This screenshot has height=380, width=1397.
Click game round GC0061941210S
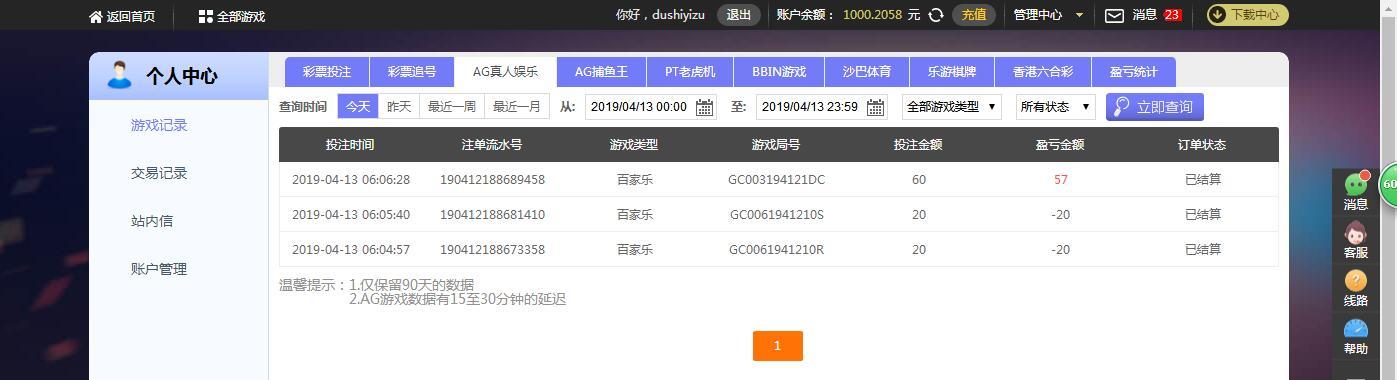click(776, 215)
